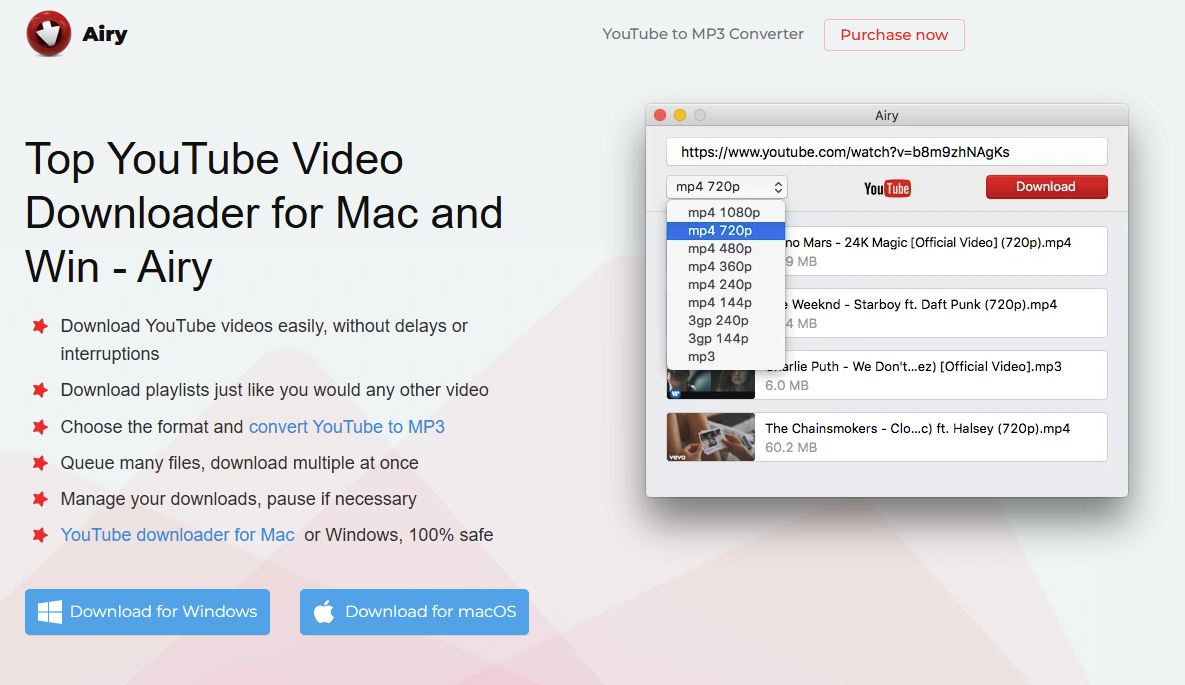Open the mp4 720p format dropdown
The width and height of the screenshot is (1185, 685).
[x=727, y=187]
